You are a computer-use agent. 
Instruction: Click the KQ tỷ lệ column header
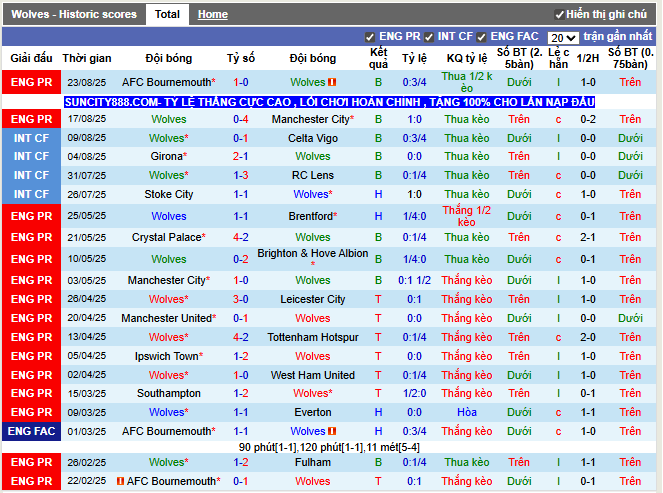[467, 58]
